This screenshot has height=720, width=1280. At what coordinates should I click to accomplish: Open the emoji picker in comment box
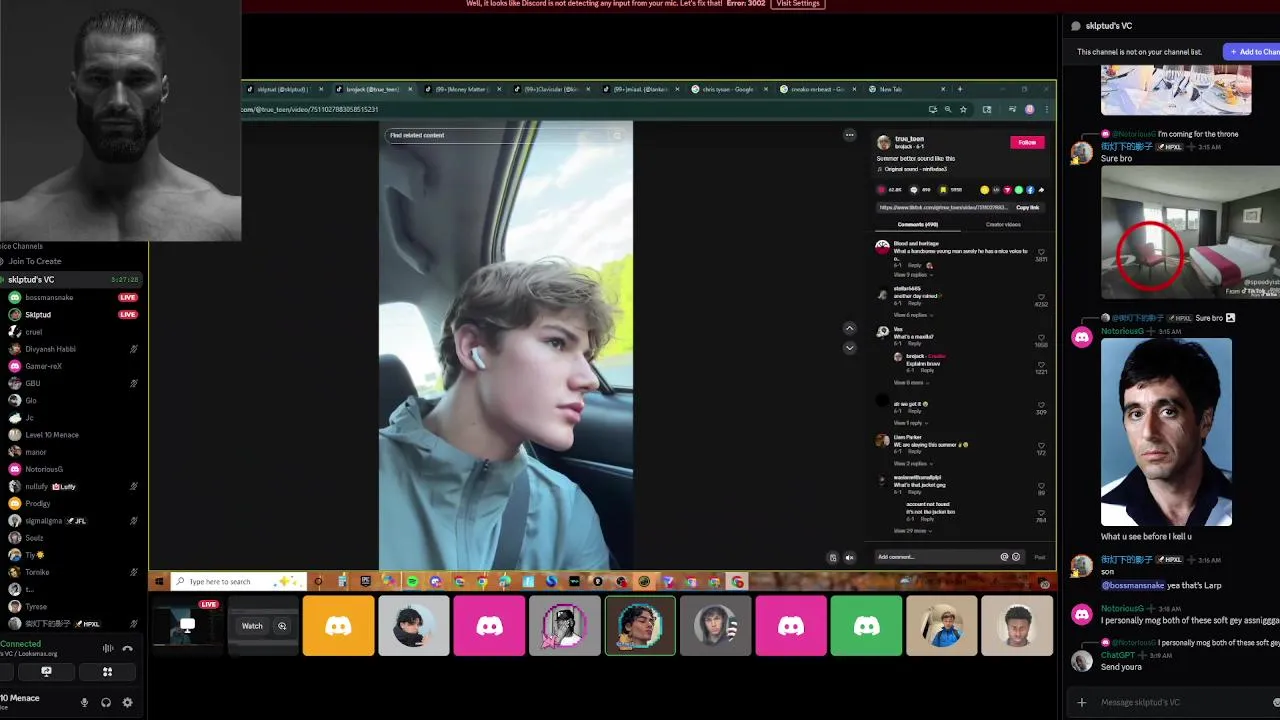coord(1016,557)
